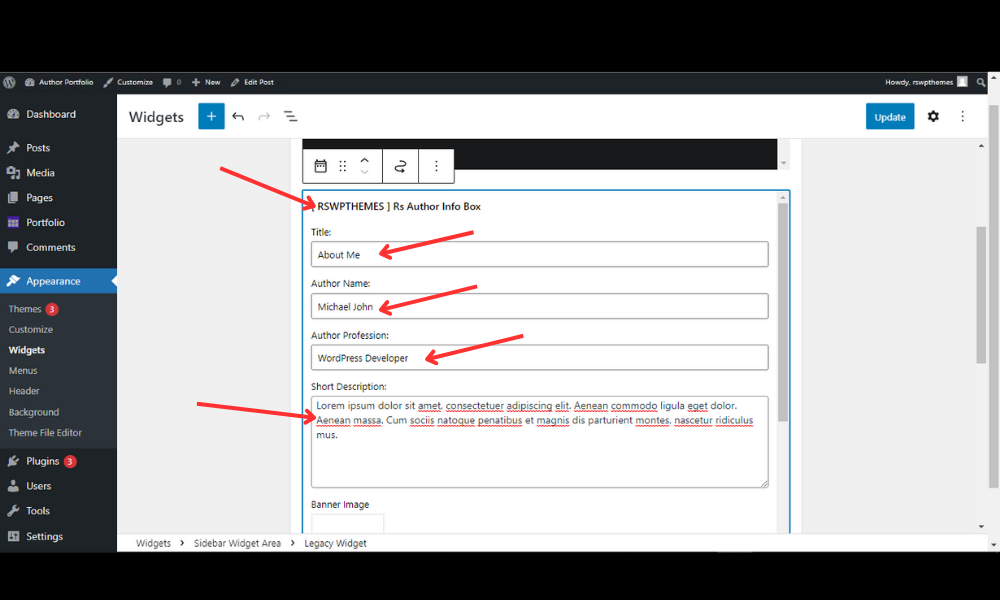This screenshot has height=600, width=1000.
Task: Move block down with the arrow
Action: point(364,172)
